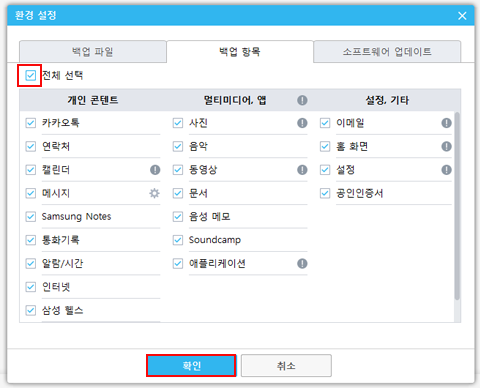The image size is (480, 388).
Task: Click the 전체 선택 label text
Action: click(62, 76)
